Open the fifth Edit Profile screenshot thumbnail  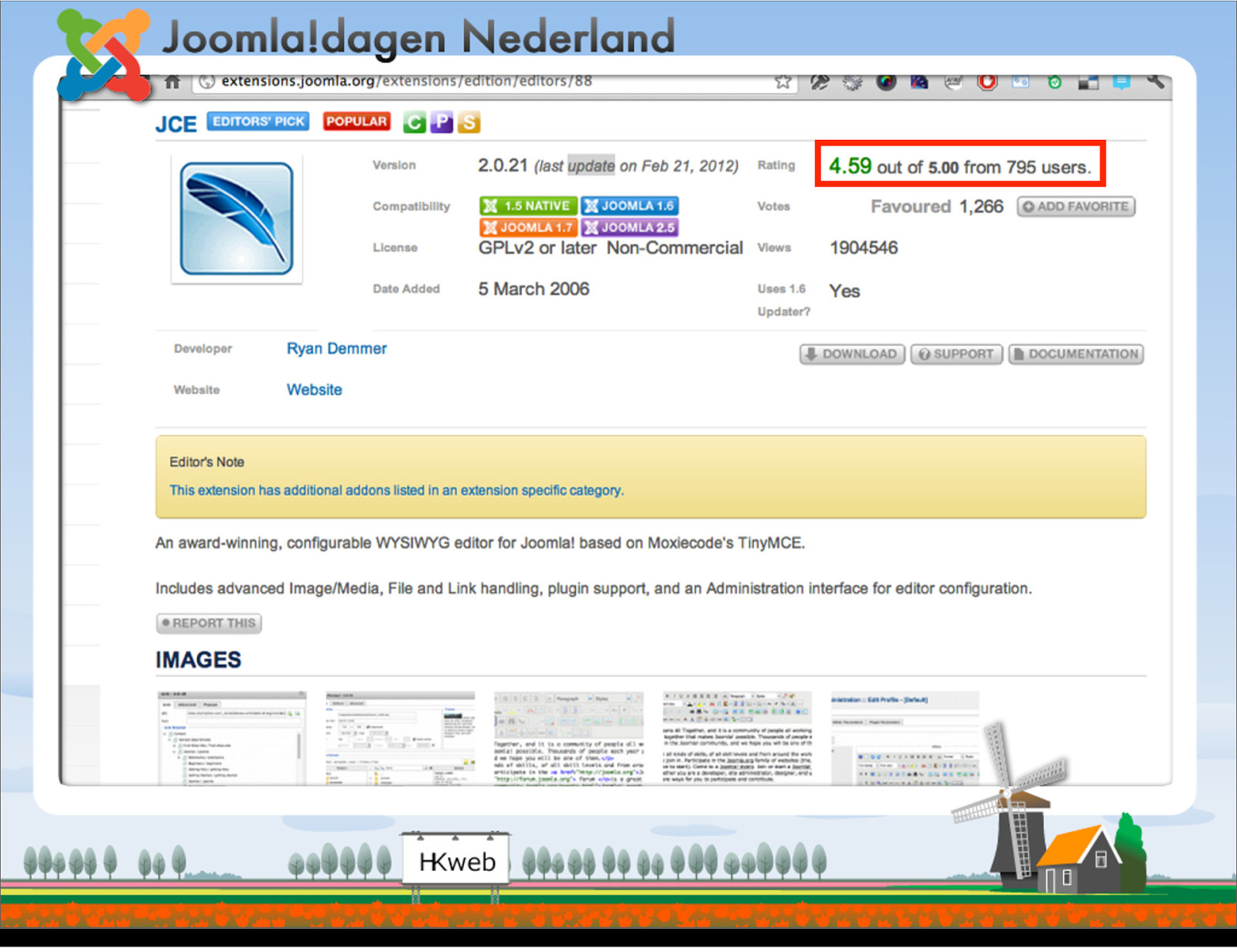click(x=905, y=738)
